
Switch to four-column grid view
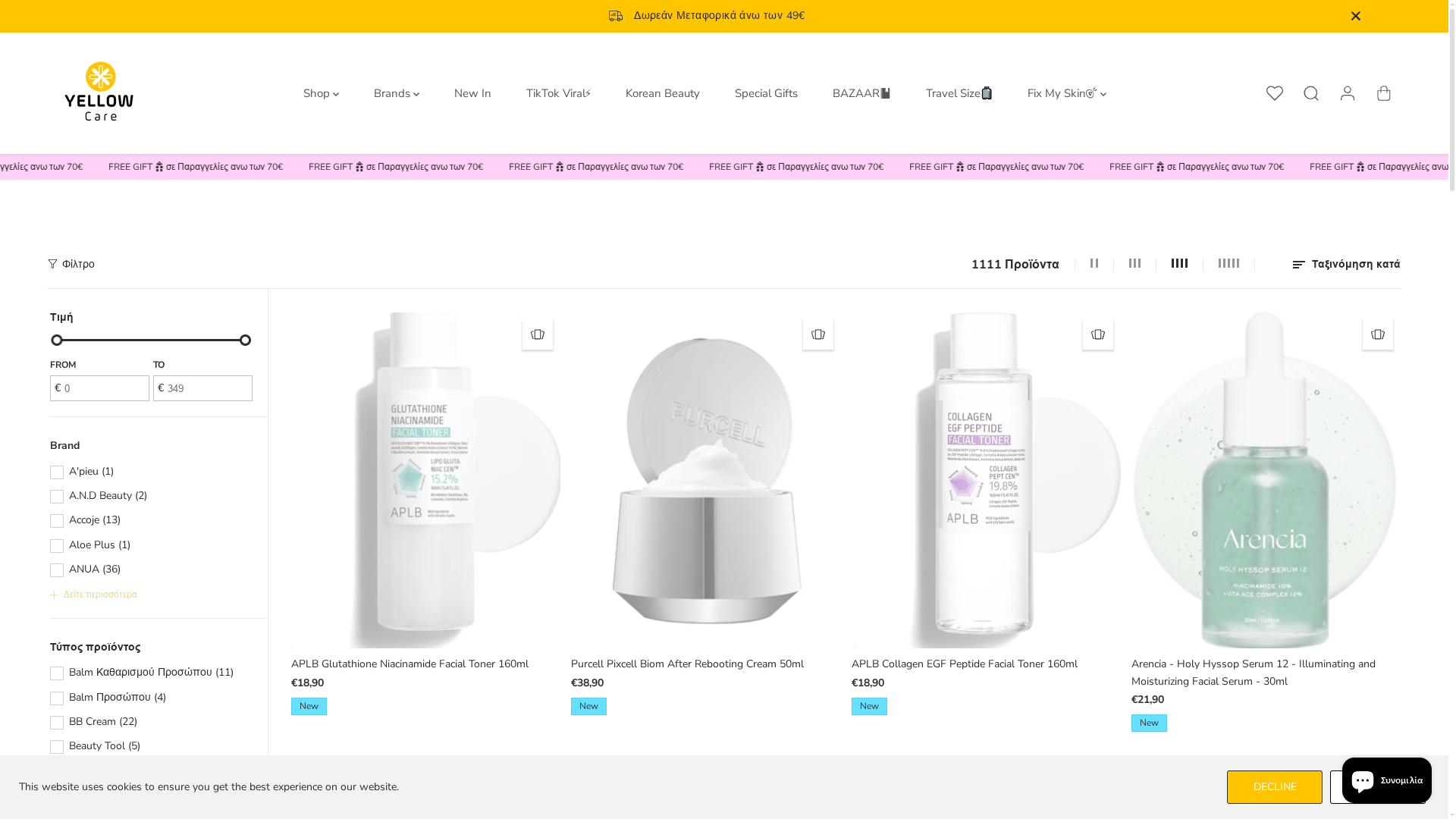(1179, 263)
